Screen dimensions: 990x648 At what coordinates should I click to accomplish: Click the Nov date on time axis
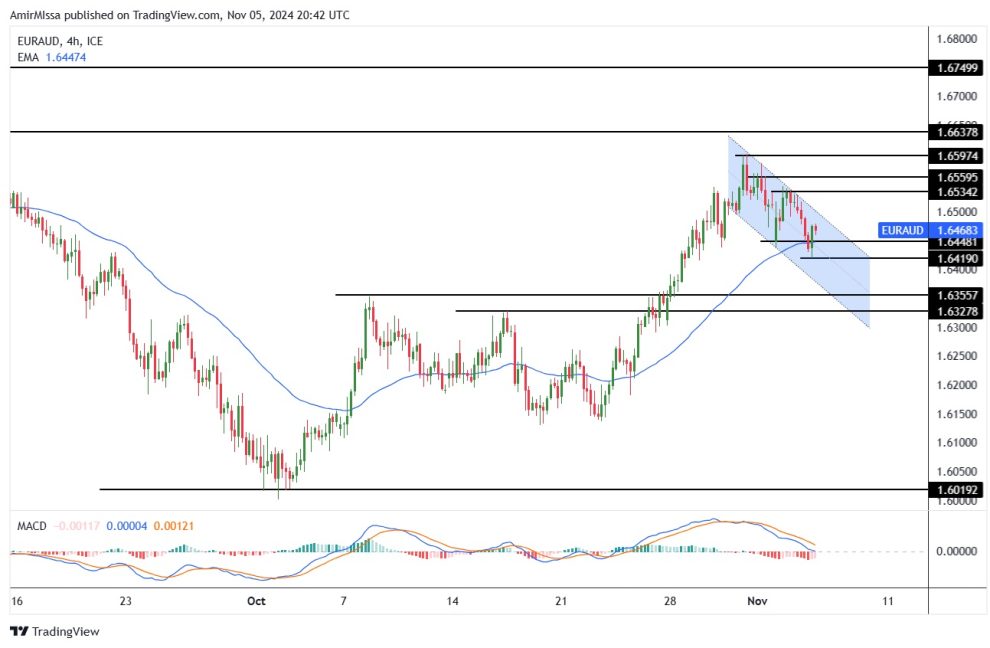click(757, 601)
